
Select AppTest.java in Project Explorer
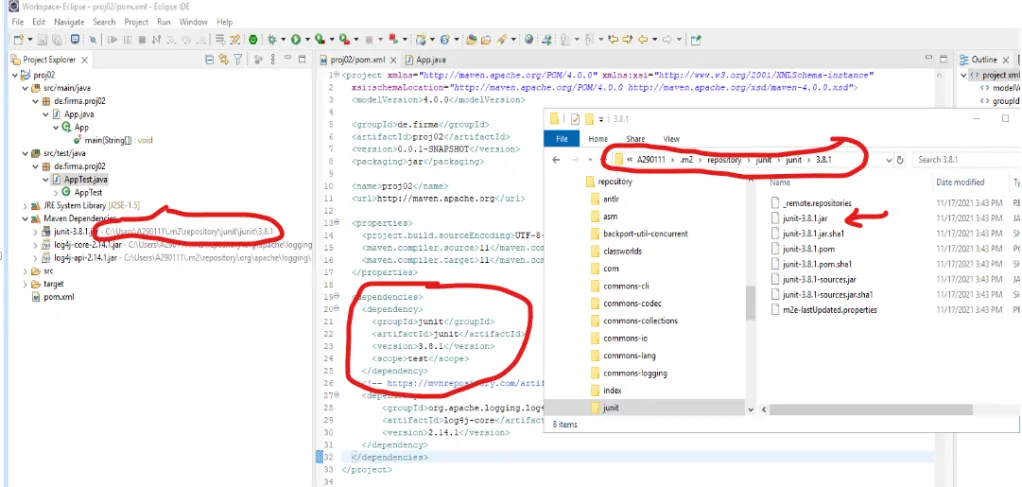coord(80,179)
